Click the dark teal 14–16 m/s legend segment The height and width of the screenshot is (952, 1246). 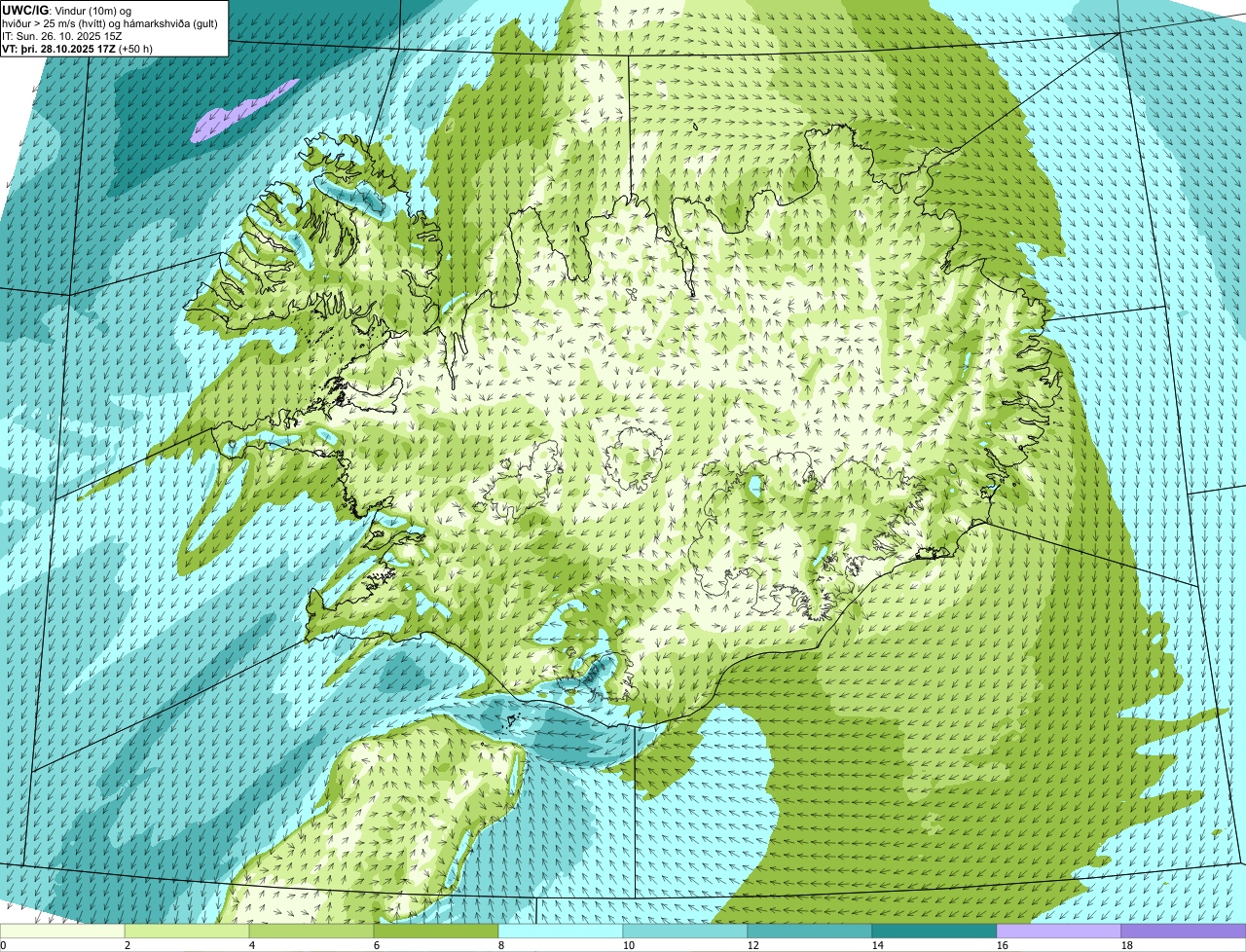coord(934,932)
